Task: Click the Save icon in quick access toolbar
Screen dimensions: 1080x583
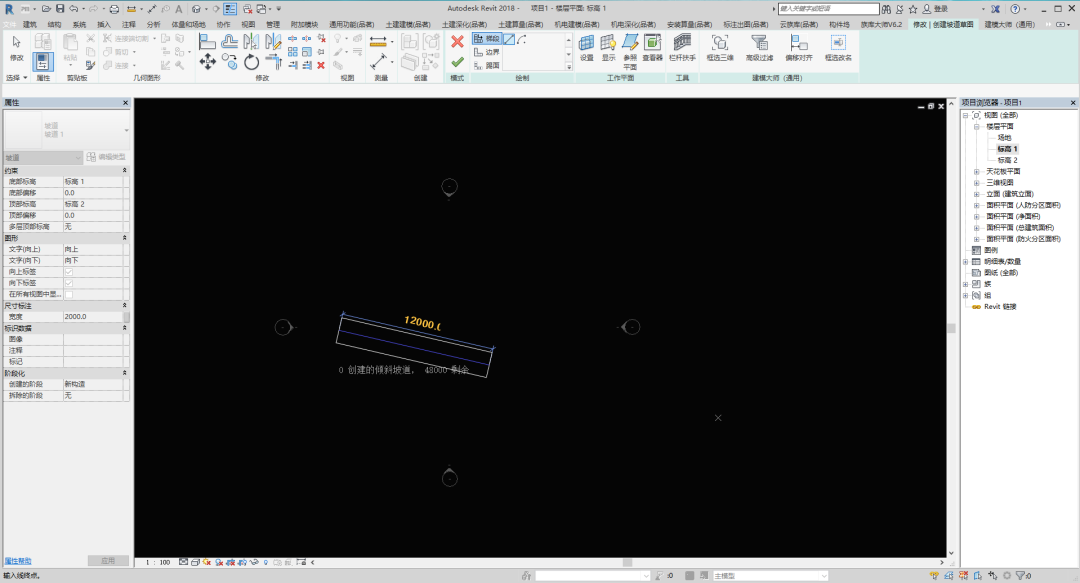Action: click(x=60, y=9)
